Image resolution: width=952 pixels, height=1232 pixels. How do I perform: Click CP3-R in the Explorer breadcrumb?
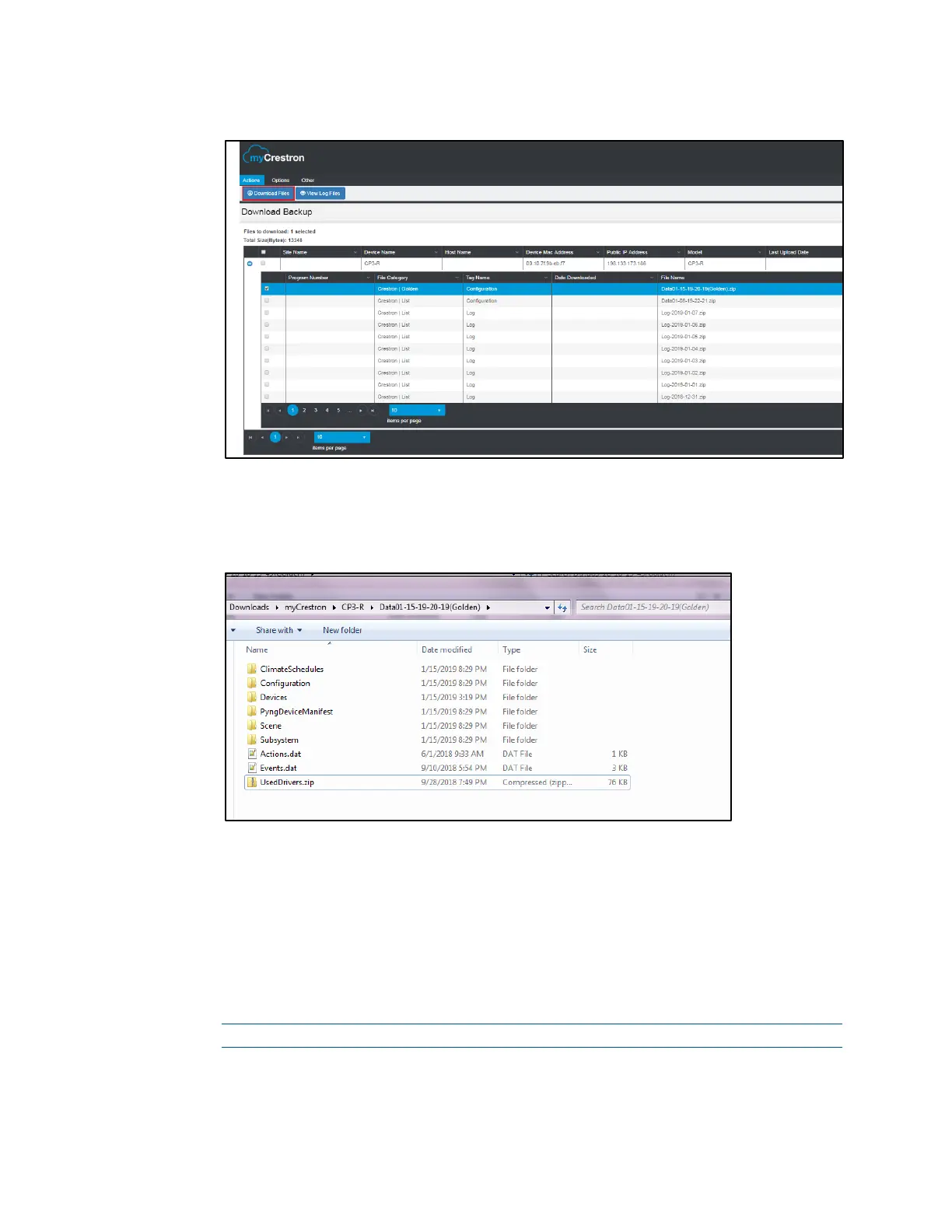coord(352,607)
